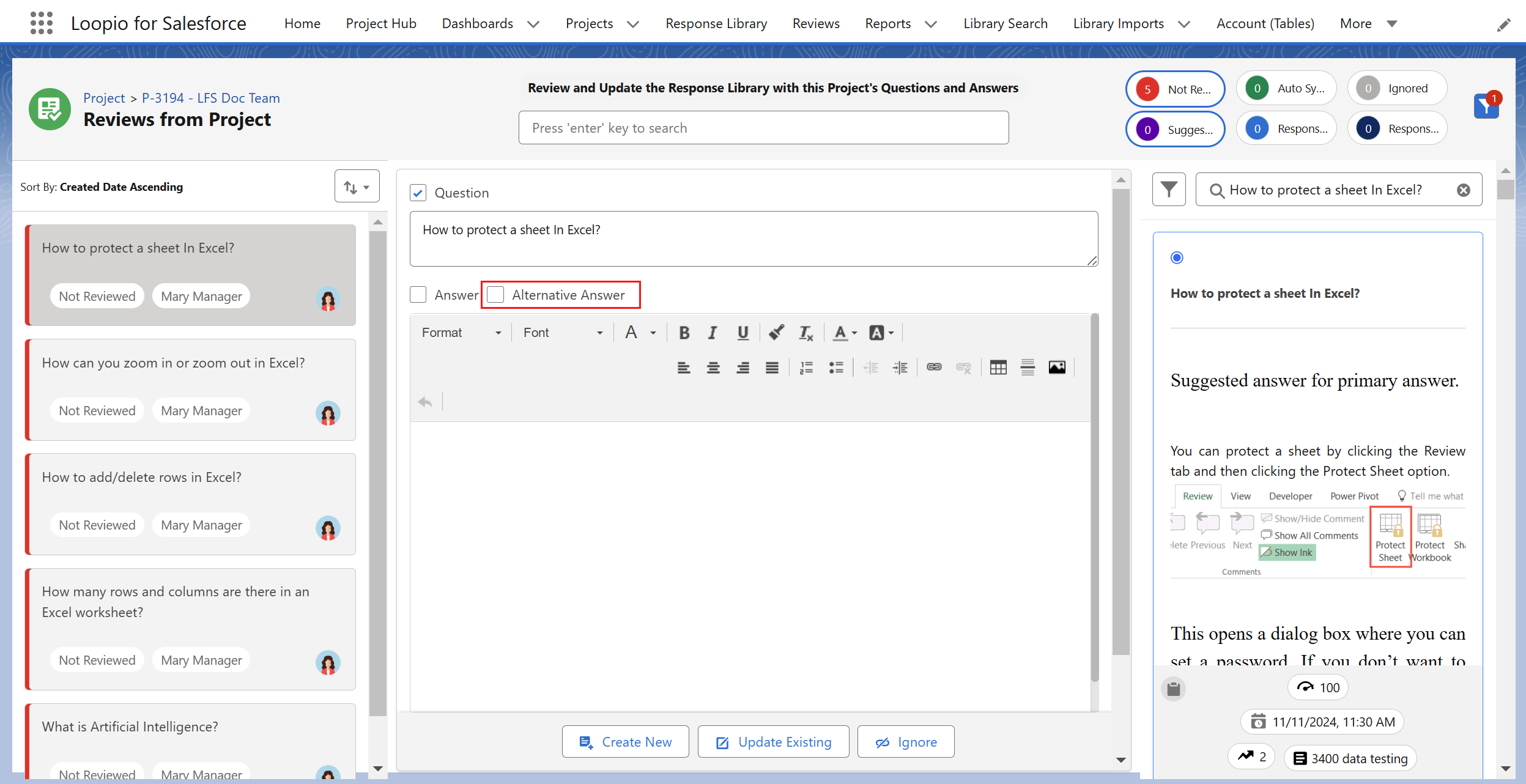Justify text in editor

pos(772,368)
